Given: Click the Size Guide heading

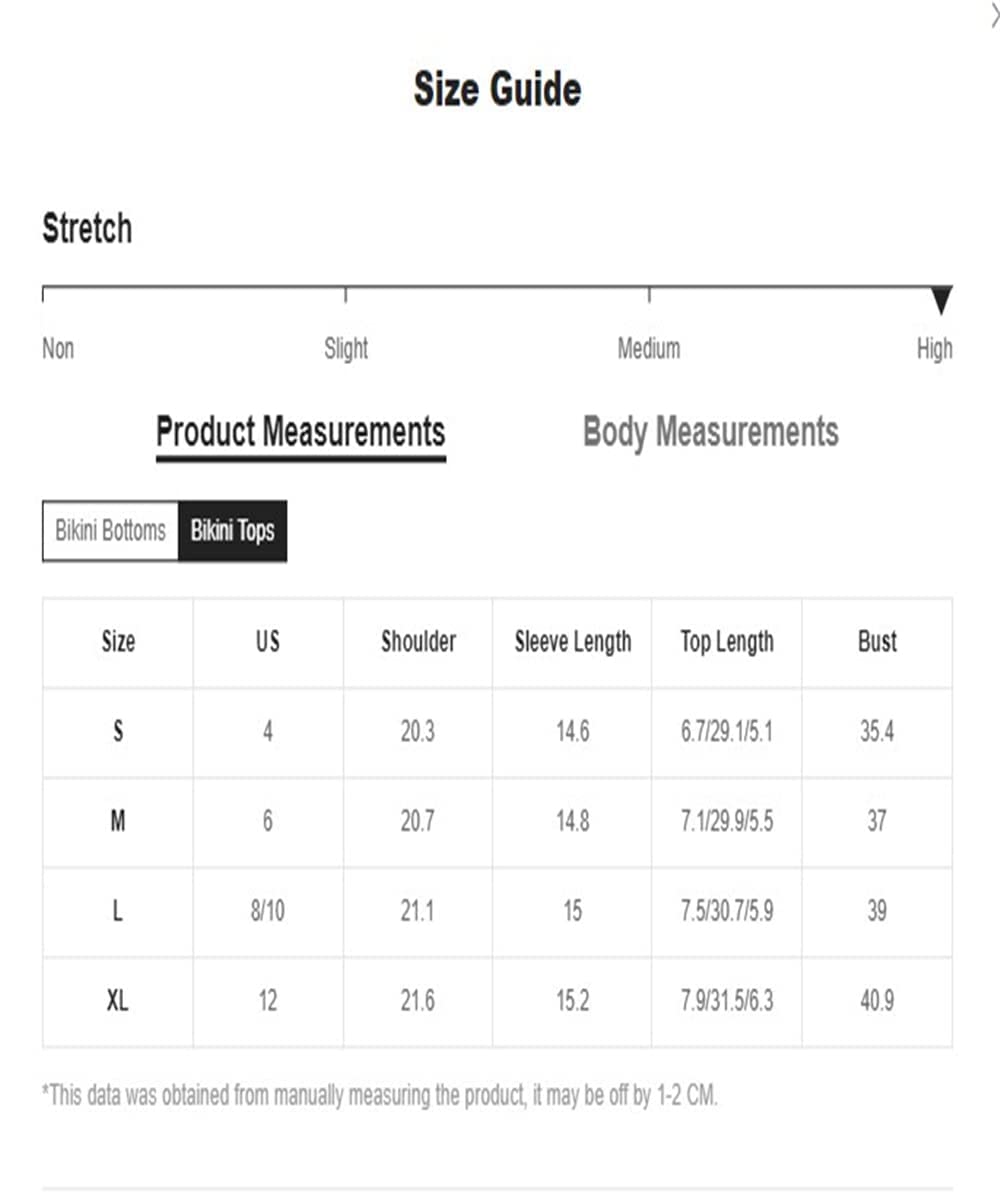Looking at the screenshot, I should pyautogui.click(x=497, y=90).
